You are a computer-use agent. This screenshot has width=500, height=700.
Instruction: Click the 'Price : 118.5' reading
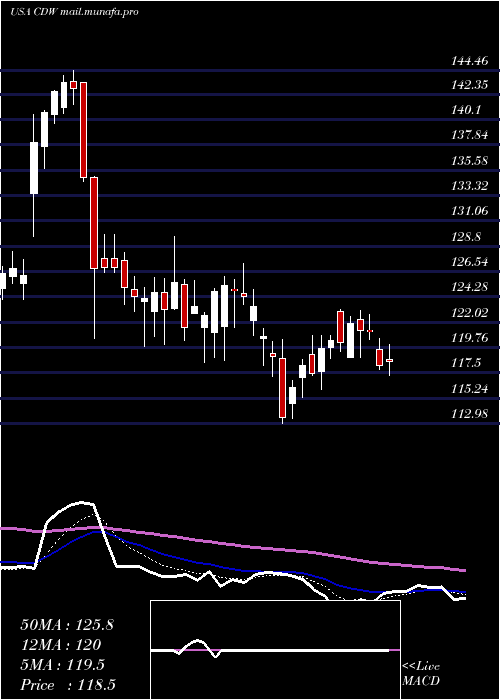[70, 685]
